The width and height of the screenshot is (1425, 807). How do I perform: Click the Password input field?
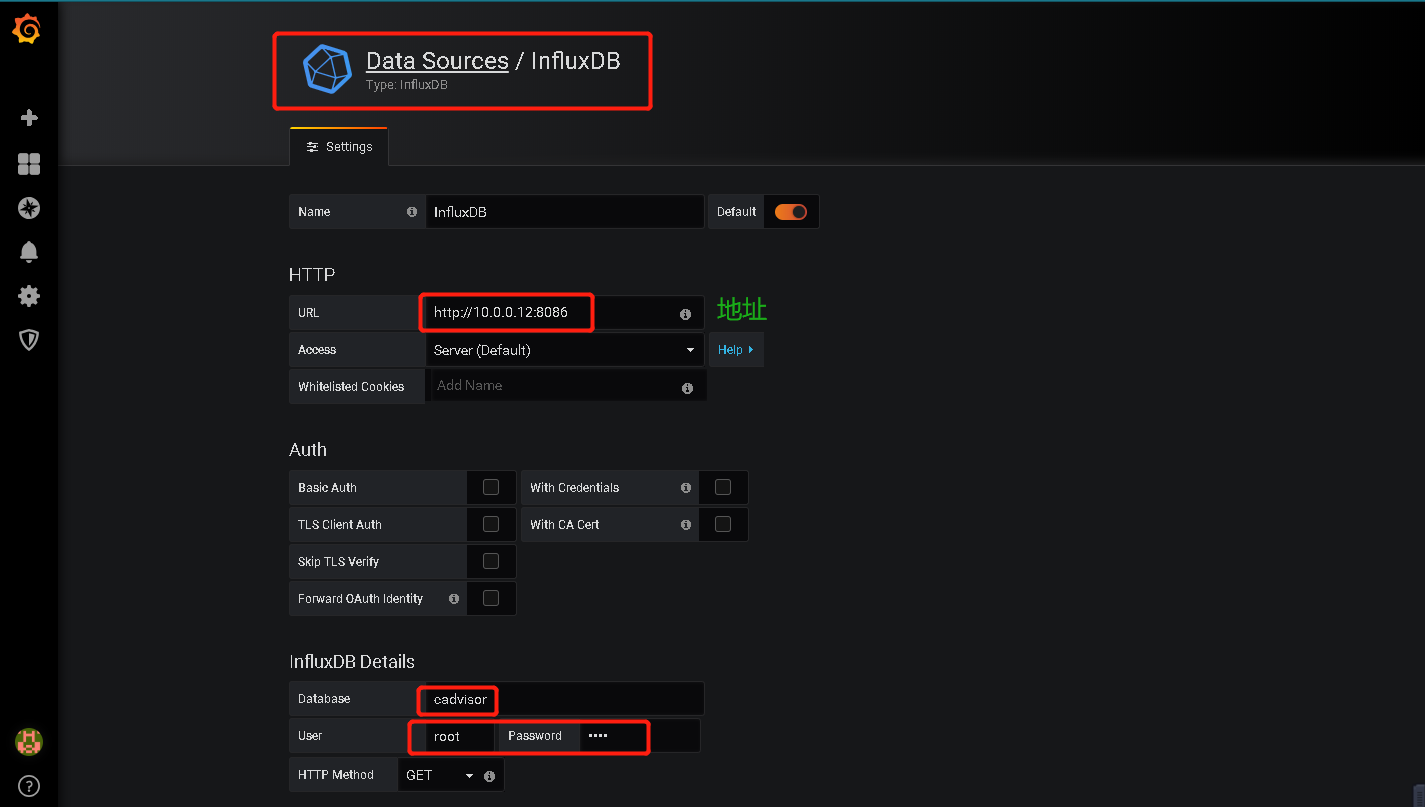(640, 736)
